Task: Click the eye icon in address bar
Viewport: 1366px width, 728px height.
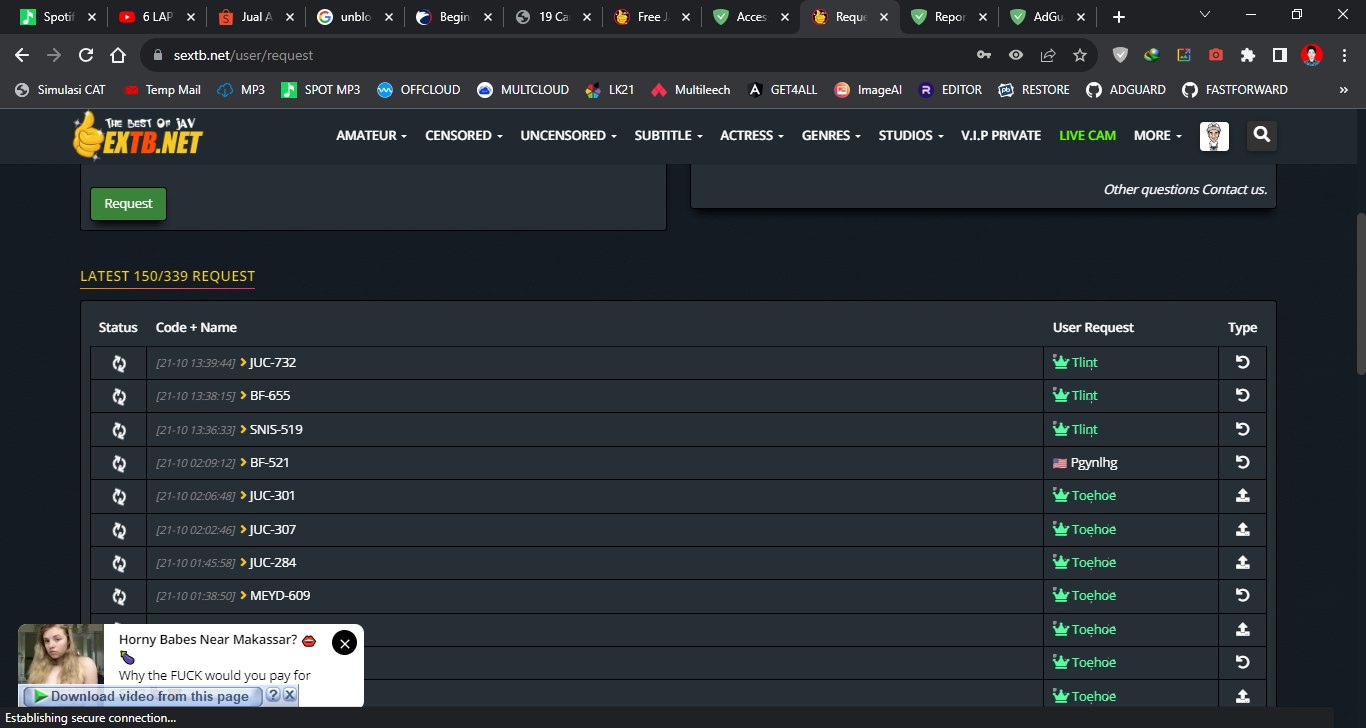Action: point(1016,55)
